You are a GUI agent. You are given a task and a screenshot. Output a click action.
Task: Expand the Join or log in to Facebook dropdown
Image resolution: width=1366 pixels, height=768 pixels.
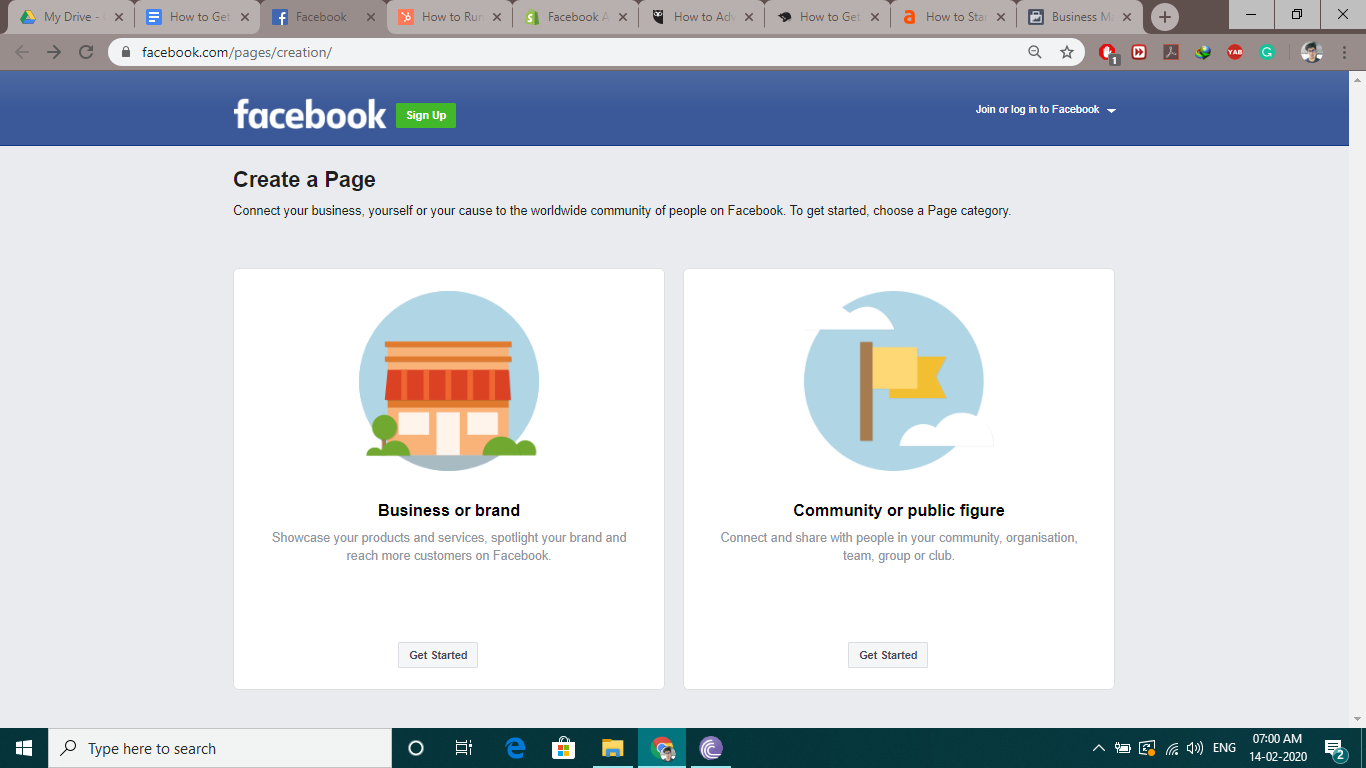[1045, 110]
